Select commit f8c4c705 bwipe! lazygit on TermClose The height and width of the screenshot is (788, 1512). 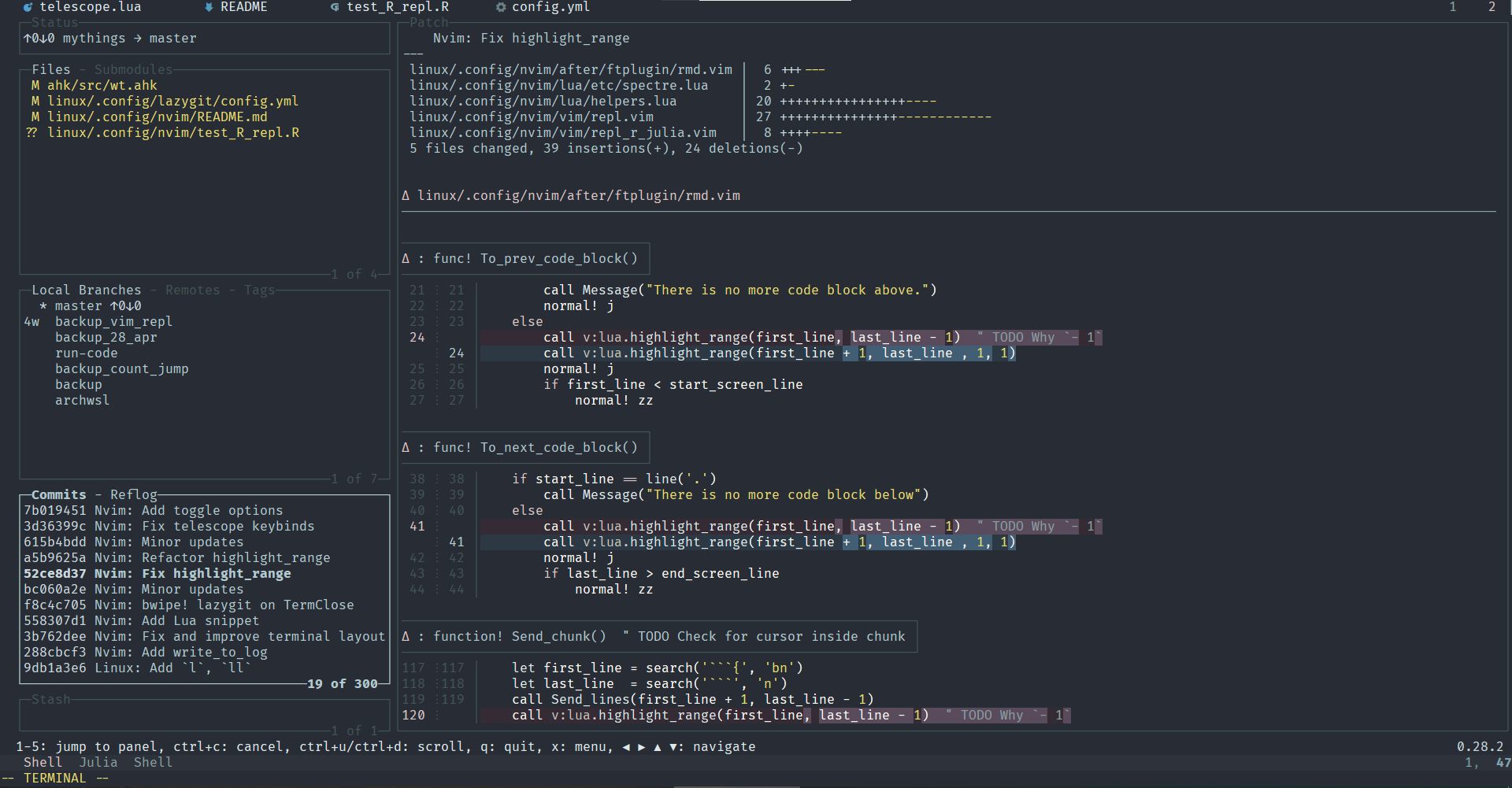[x=205, y=605]
